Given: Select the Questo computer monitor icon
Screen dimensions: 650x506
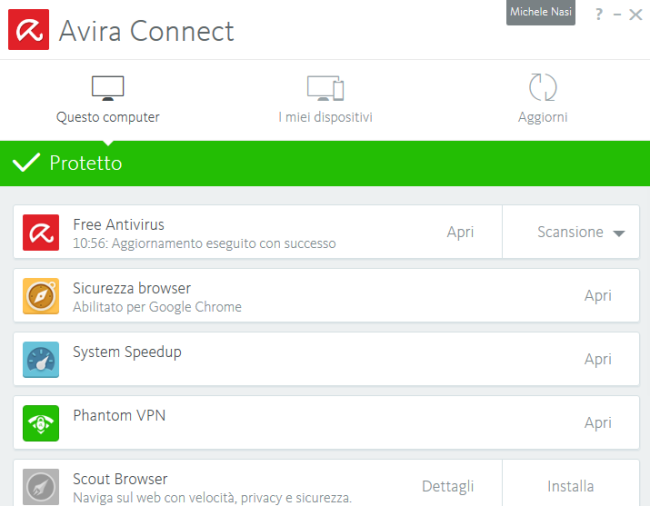Looking at the screenshot, I should 108,88.
